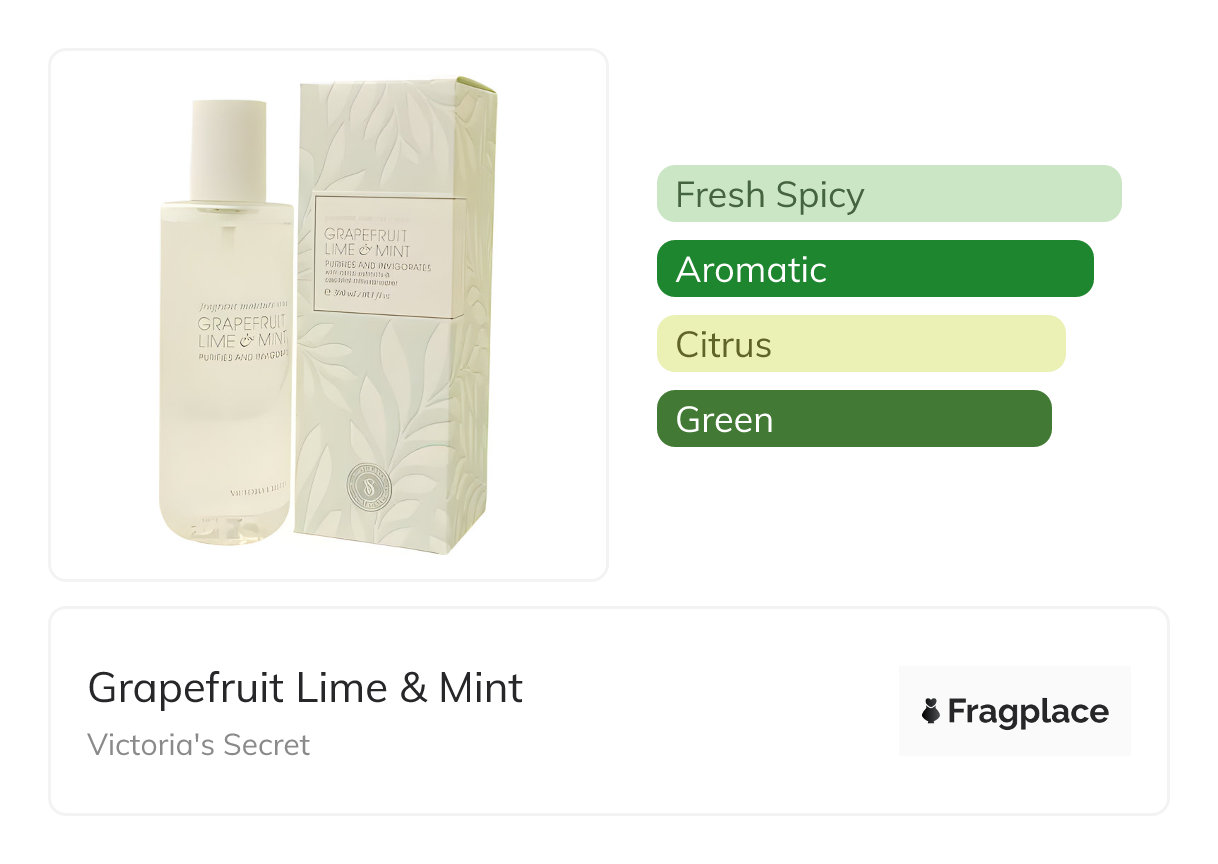Click the Victoria's Secret brand name
This screenshot has height=864, width=1218.
pos(199,745)
